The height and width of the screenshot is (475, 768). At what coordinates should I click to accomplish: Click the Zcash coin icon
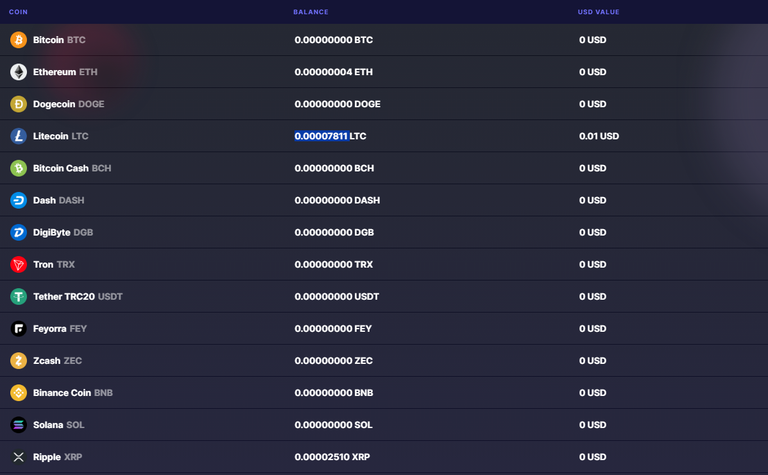[19, 360]
